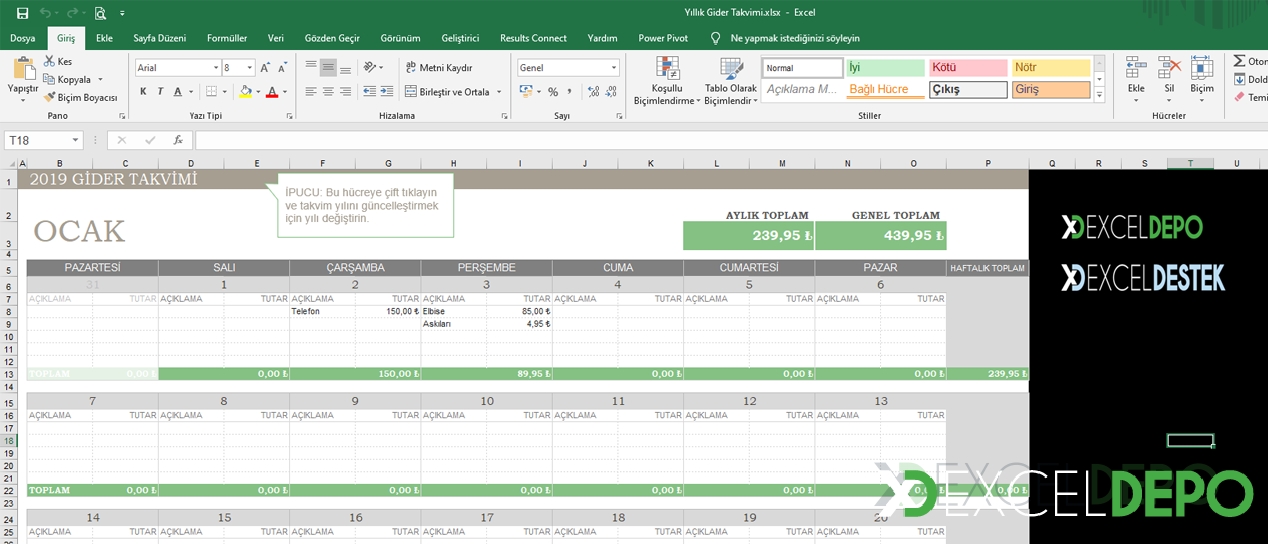Switch to the Formüller tab
The height and width of the screenshot is (544, 1268).
(x=227, y=38)
